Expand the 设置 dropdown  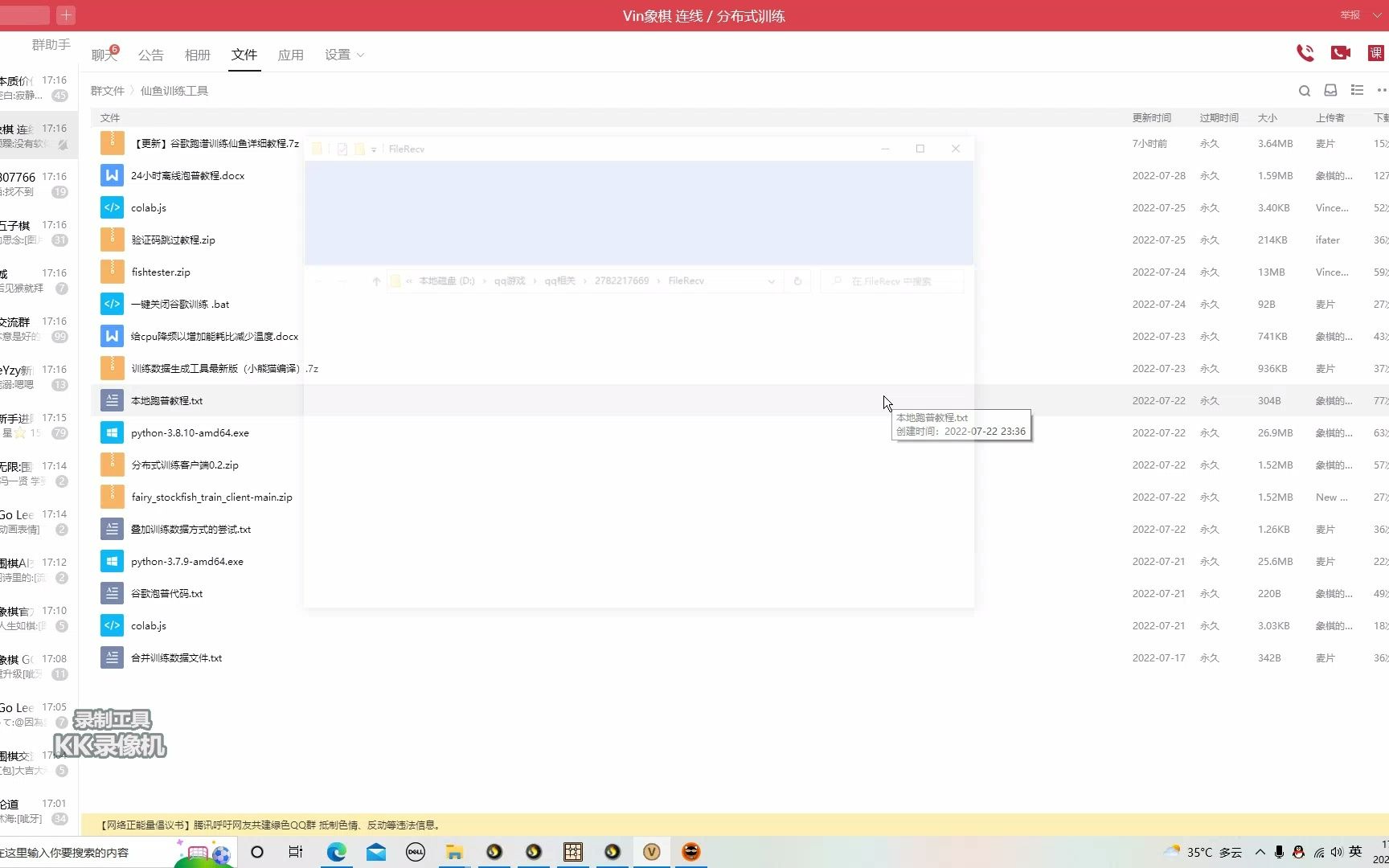[x=344, y=55]
